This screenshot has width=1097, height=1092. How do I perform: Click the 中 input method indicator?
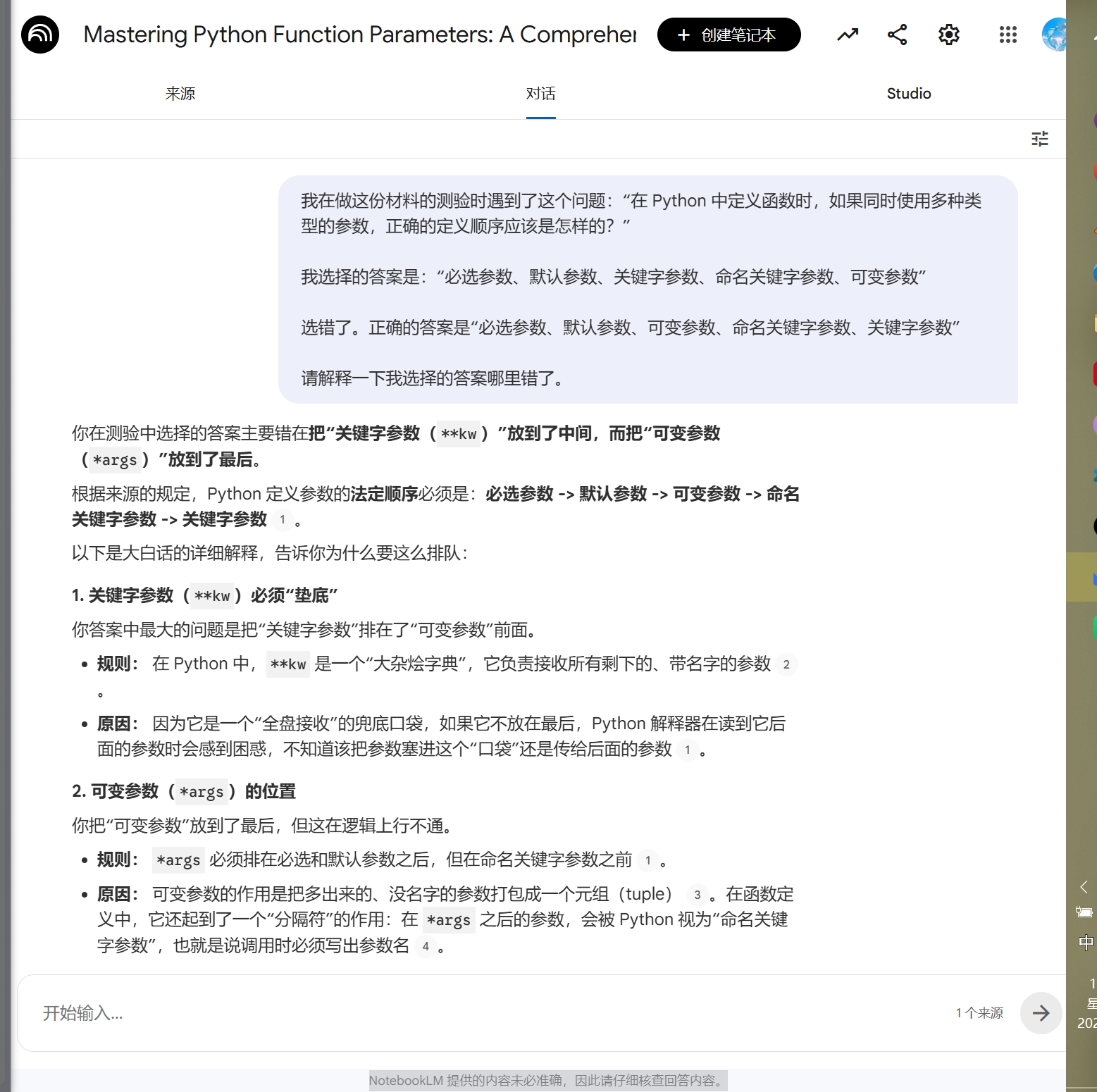pyautogui.click(x=1086, y=943)
